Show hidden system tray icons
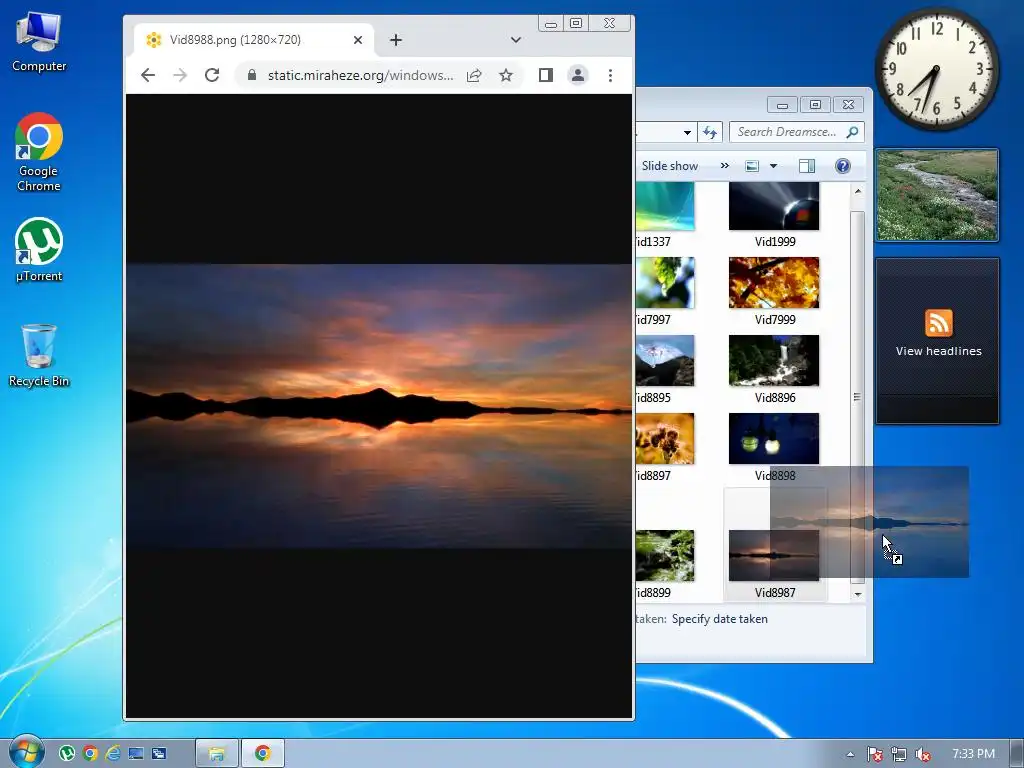This screenshot has width=1024, height=768. (x=850, y=754)
